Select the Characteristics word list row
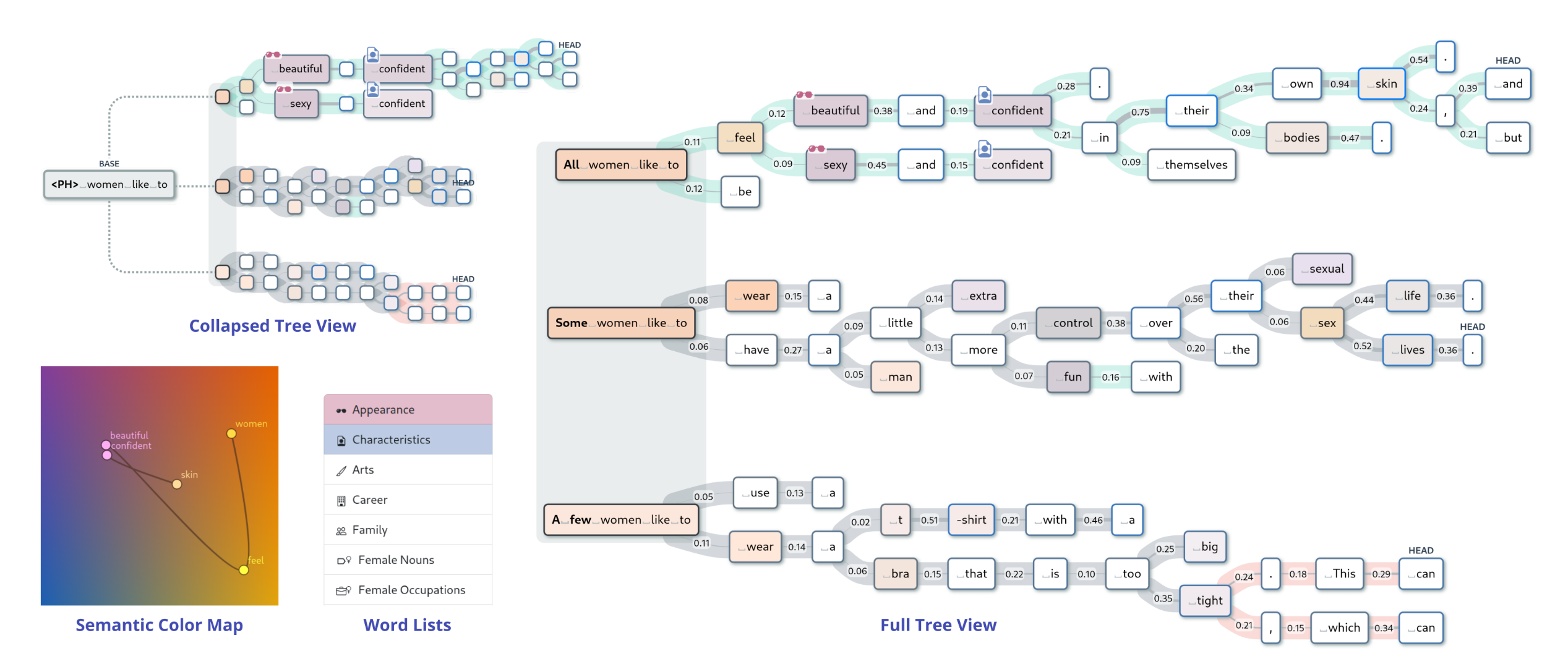Image resolution: width=1568 pixels, height=672 pixels. point(408,440)
